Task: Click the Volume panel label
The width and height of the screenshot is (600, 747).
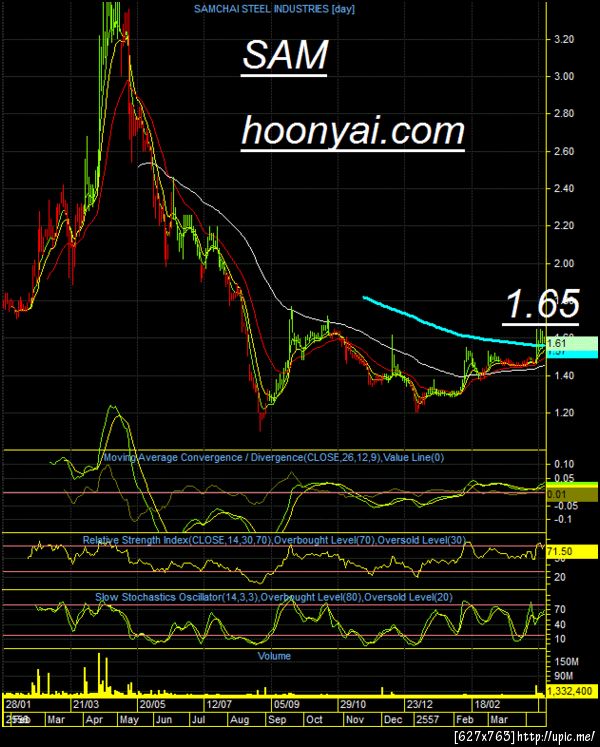Action: (x=274, y=656)
